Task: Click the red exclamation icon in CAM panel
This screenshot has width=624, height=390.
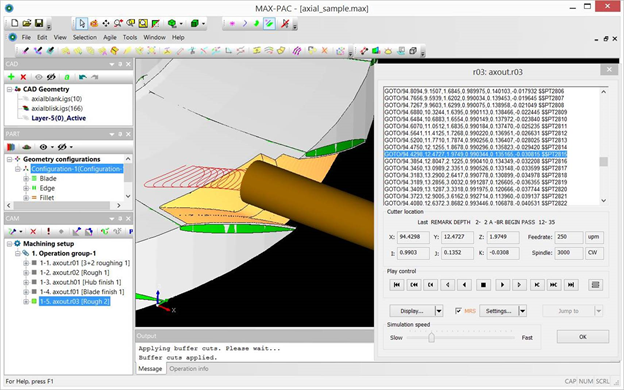Action: click(49, 231)
